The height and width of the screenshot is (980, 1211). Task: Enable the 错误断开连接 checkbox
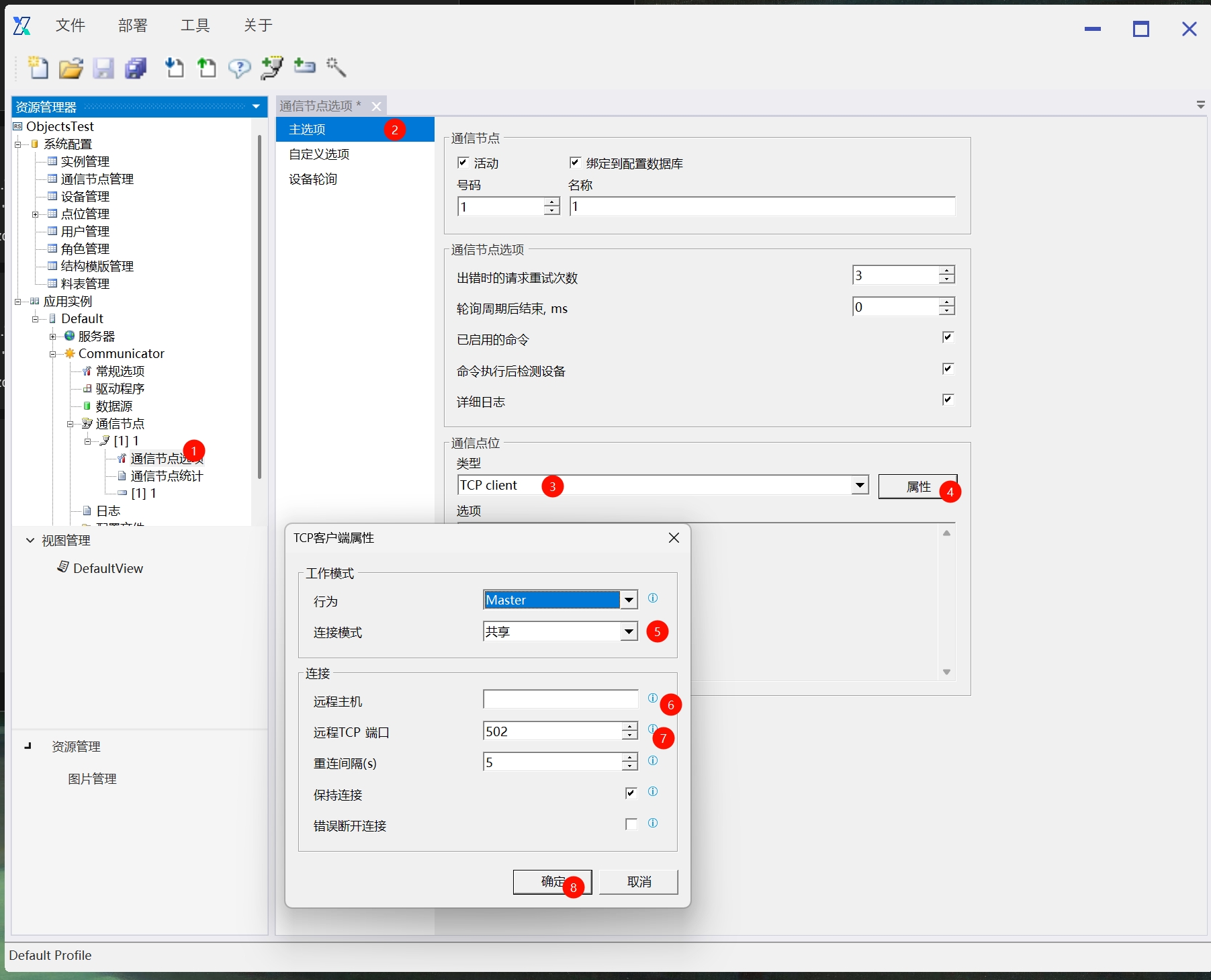click(631, 824)
